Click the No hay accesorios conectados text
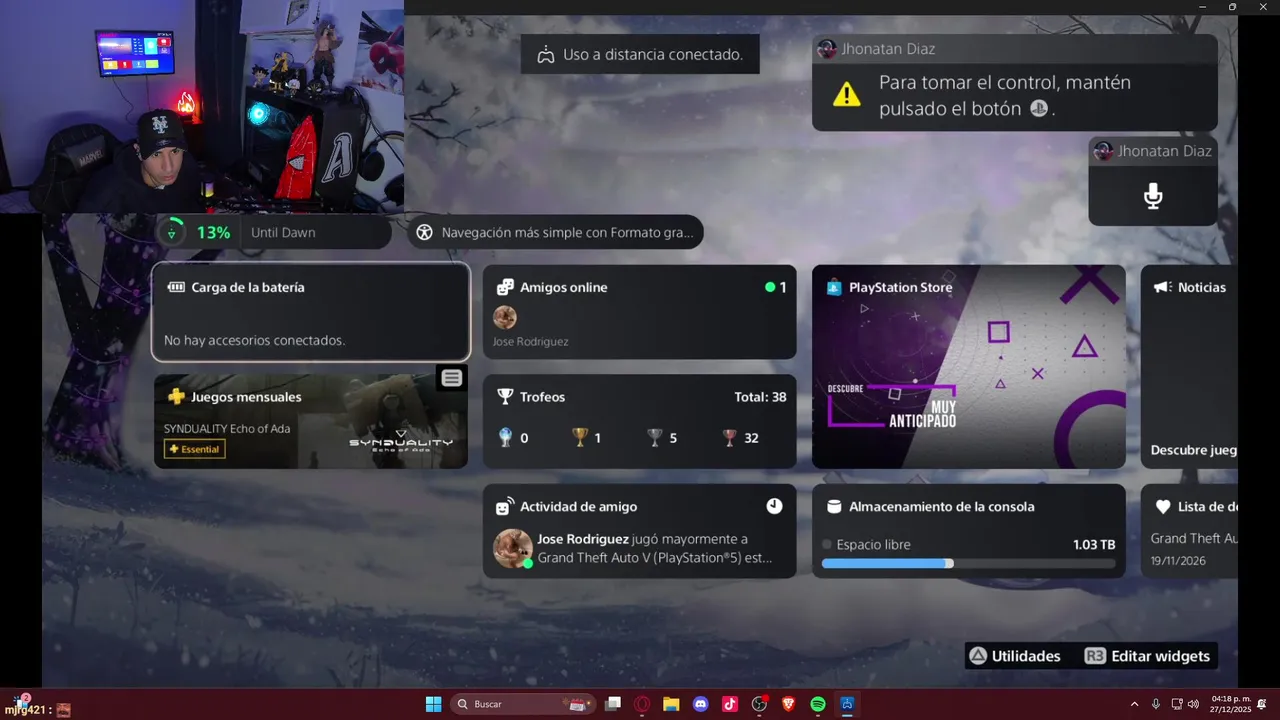Image resolution: width=1280 pixels, height=720 pixels. coord(254,340)
